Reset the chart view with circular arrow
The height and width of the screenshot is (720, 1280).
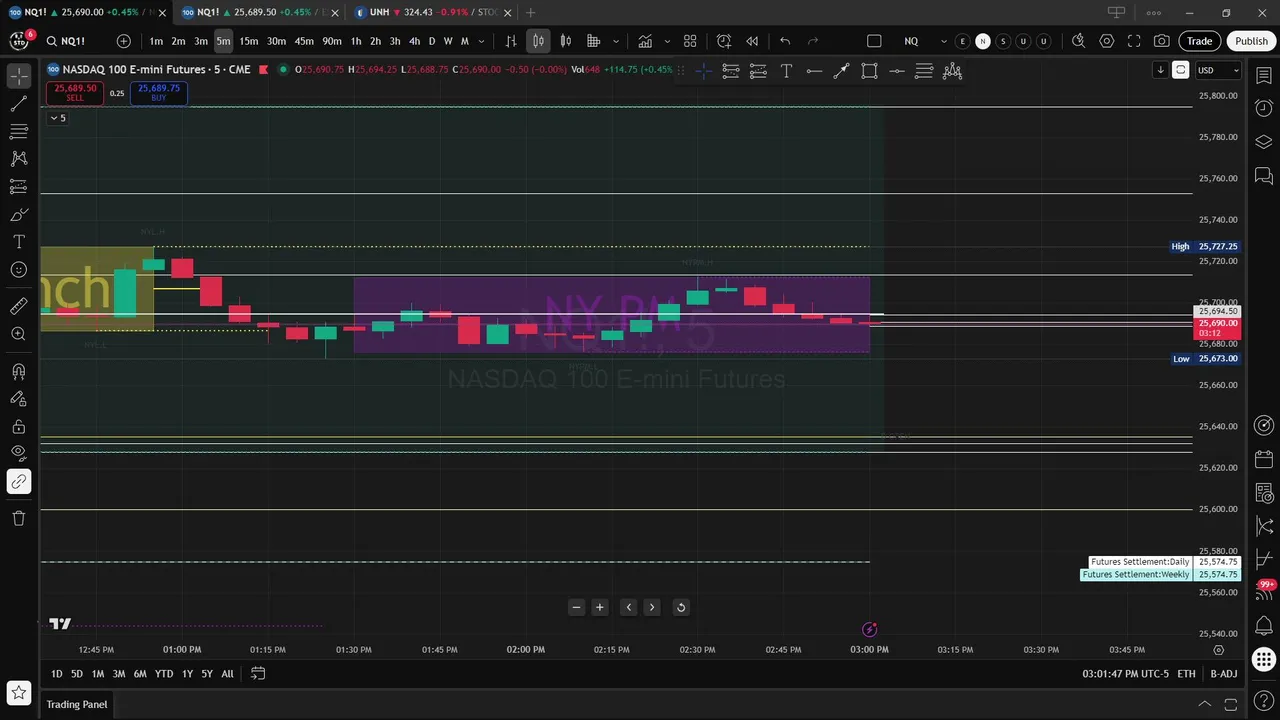[x=681, y=607]
